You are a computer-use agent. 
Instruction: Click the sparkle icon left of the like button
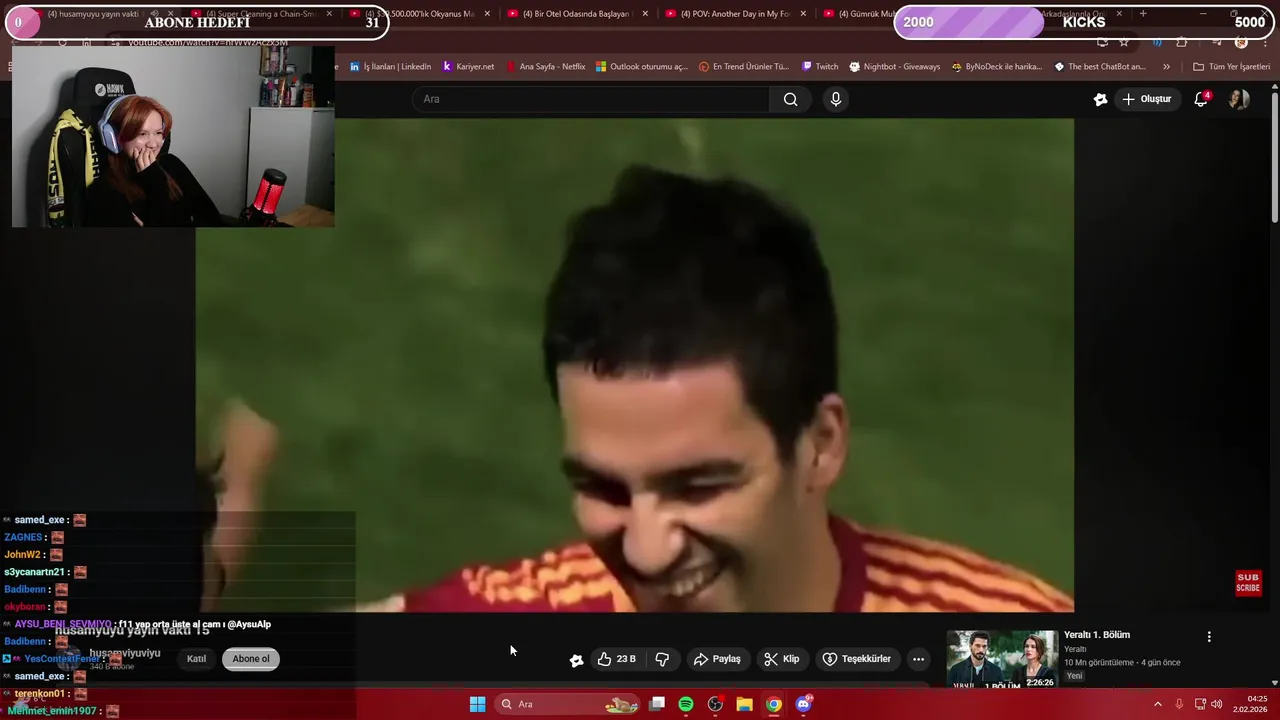[576, 660]
